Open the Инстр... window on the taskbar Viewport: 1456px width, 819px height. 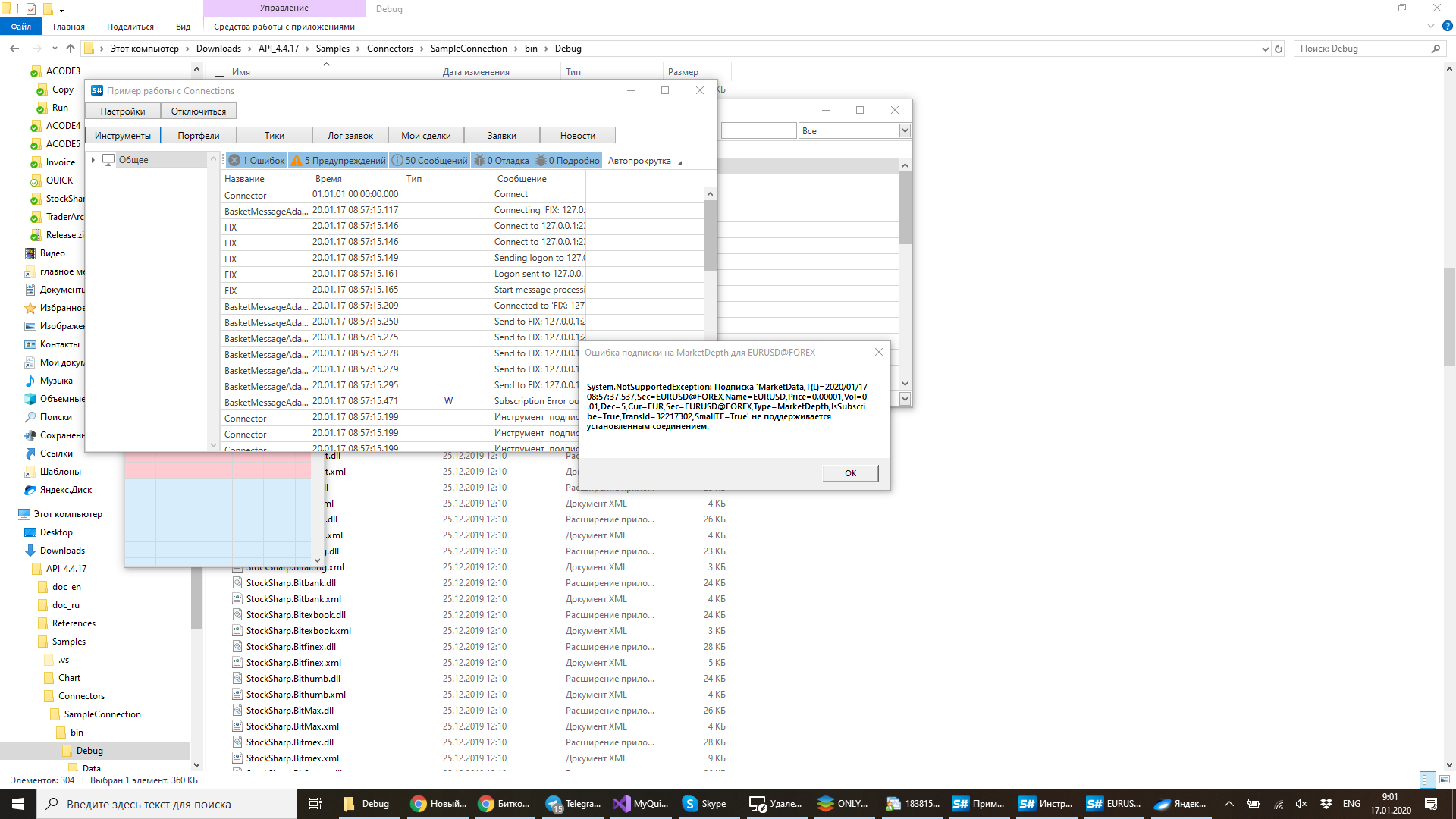click(1045, 804)
